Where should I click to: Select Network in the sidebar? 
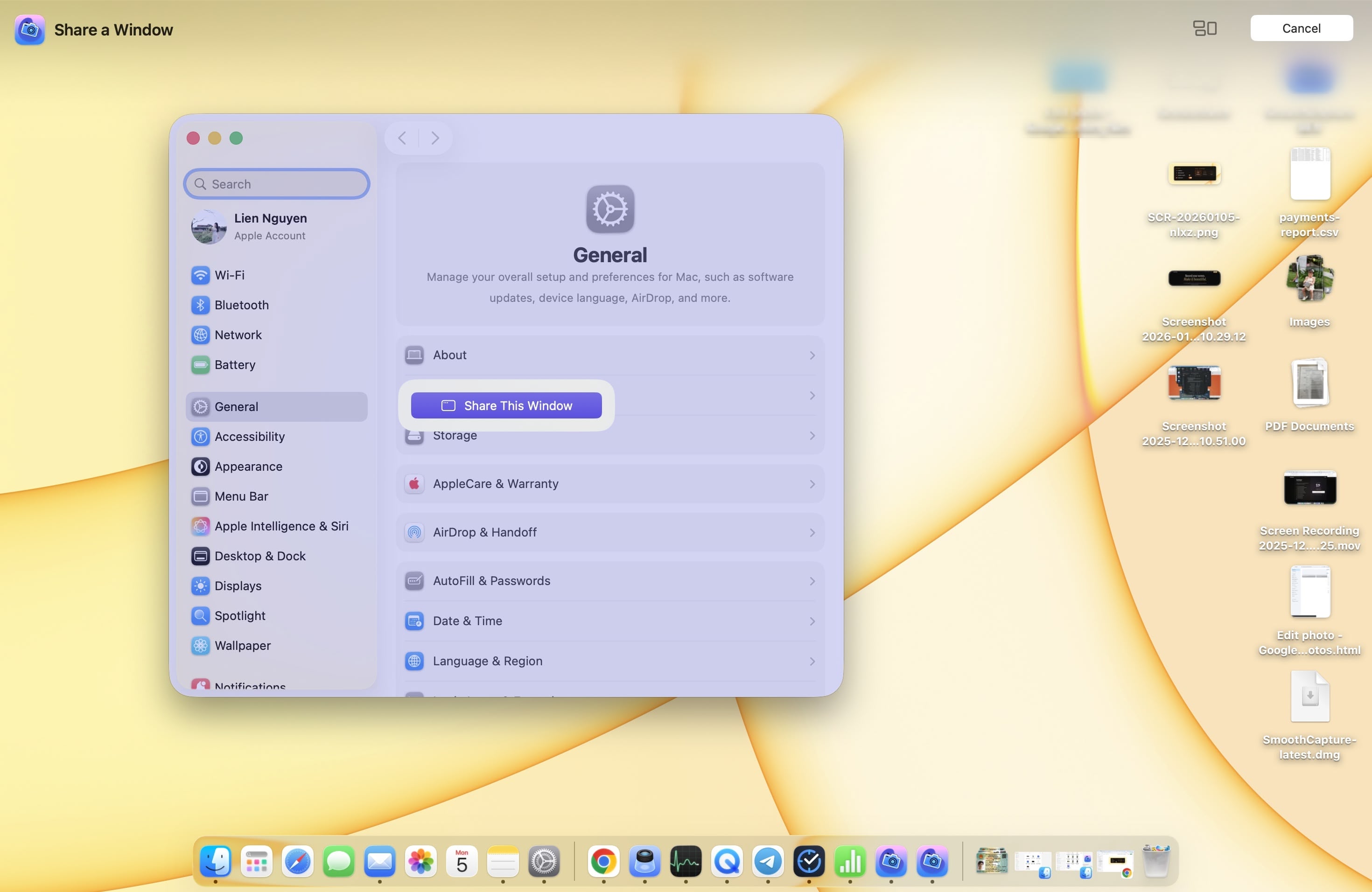(277, 335)
